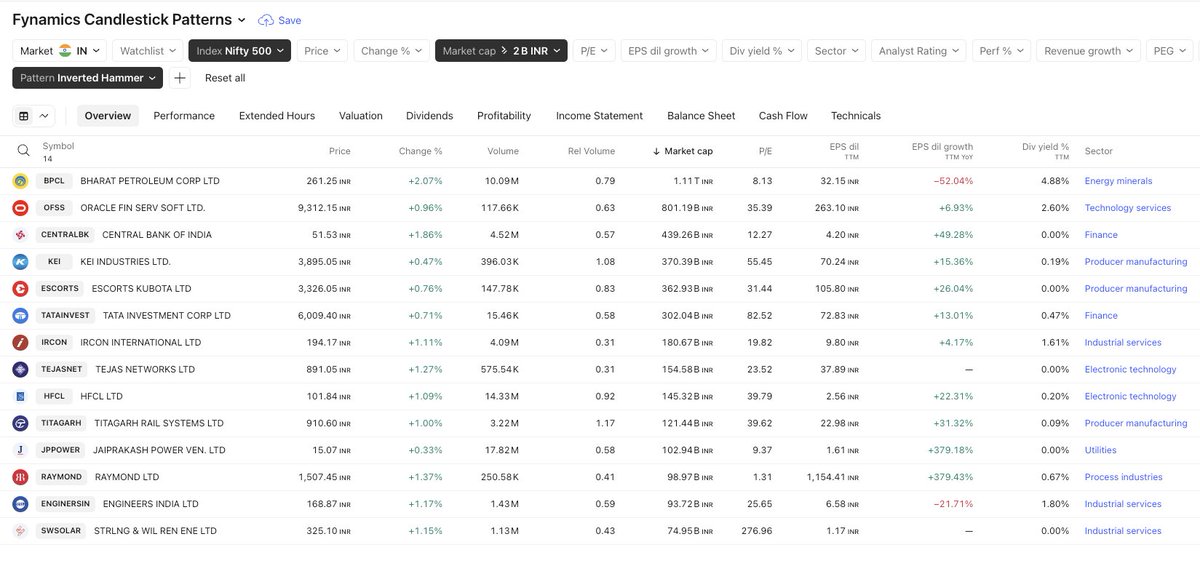Image resolution: width=1200 pixels, height=574 pixels.
Task: Expand the Price filter dropdown
Action: click(x=322, y=51)
